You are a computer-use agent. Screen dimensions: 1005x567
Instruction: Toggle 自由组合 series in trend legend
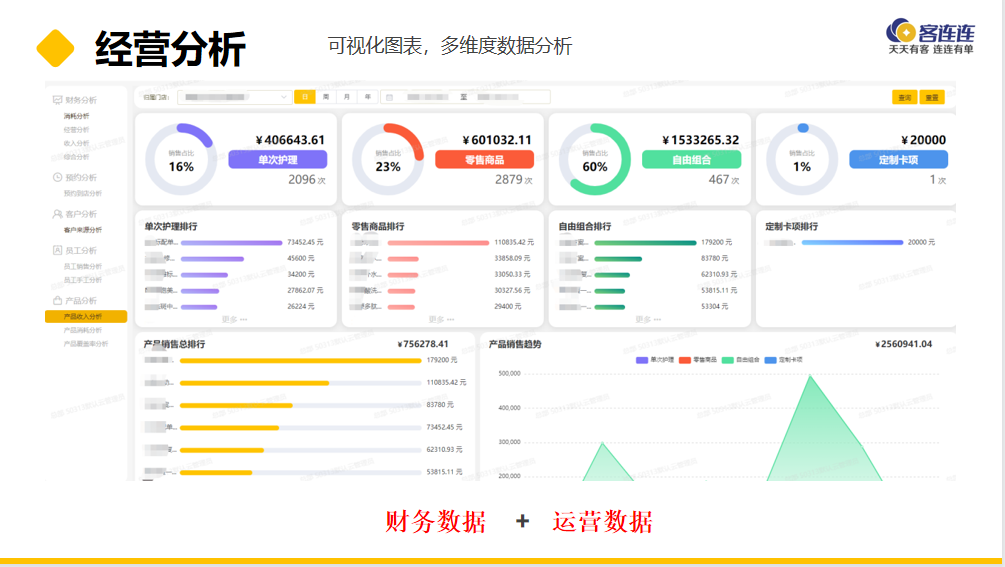pyautogui.click(x=740, y=360)
